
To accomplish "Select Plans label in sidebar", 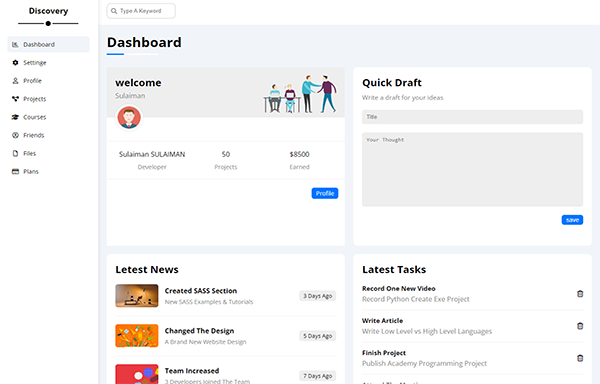I will click(31, 171).
